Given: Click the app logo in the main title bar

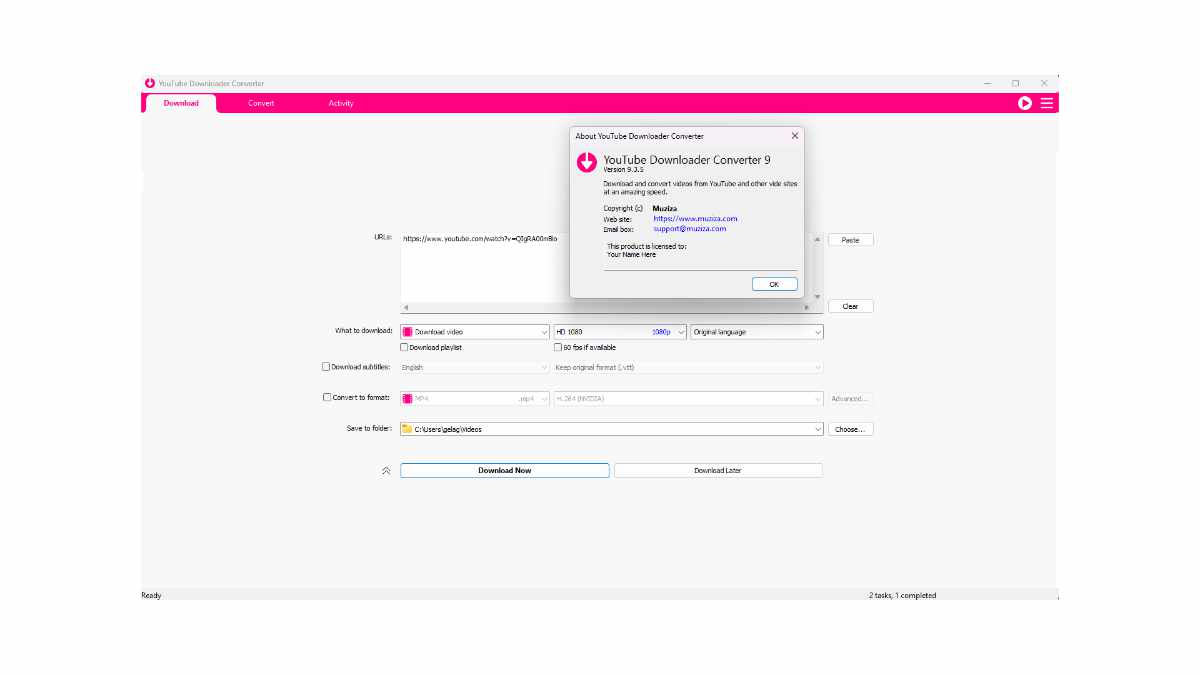Looking at the screenshot, I should [x=150, y=83].
